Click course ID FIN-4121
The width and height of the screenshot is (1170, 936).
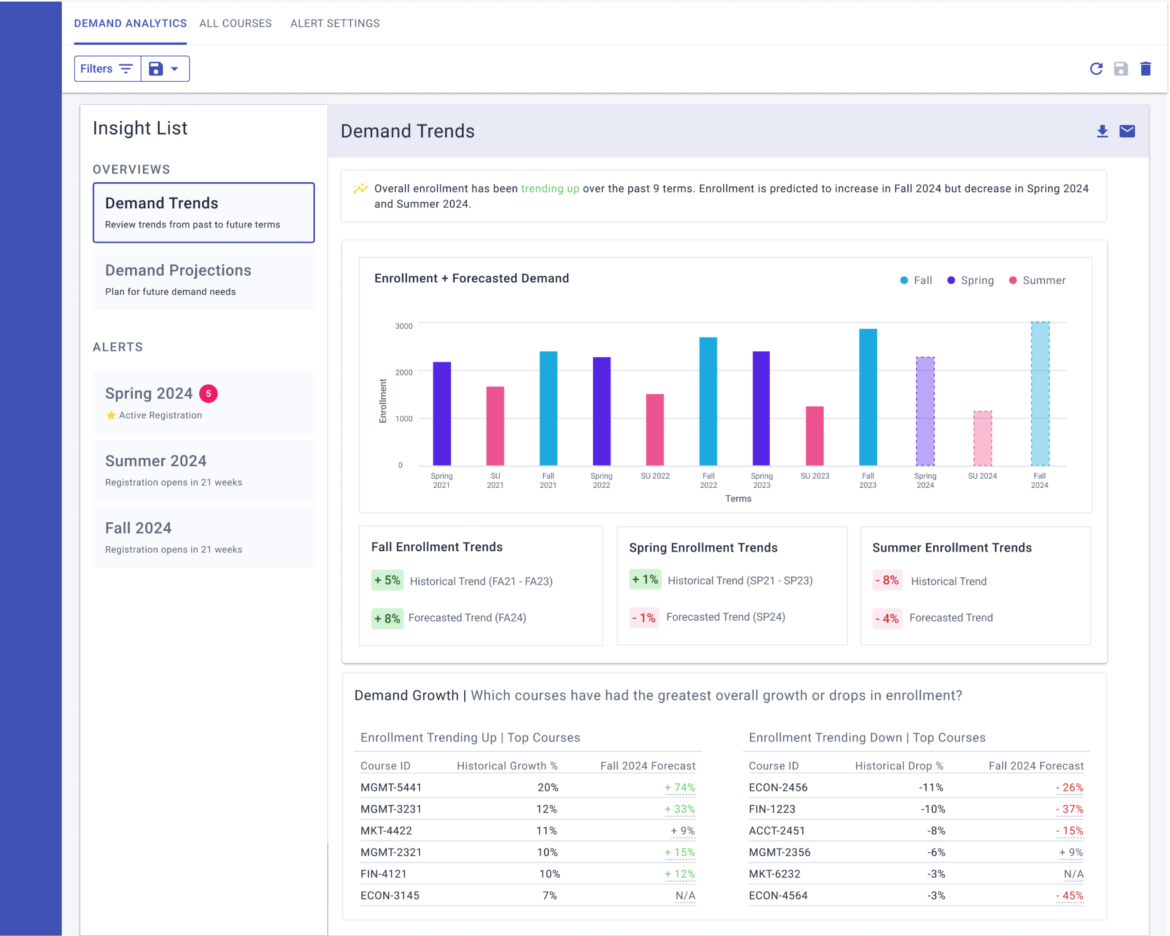pyautogui.click(x=384, y=874)
